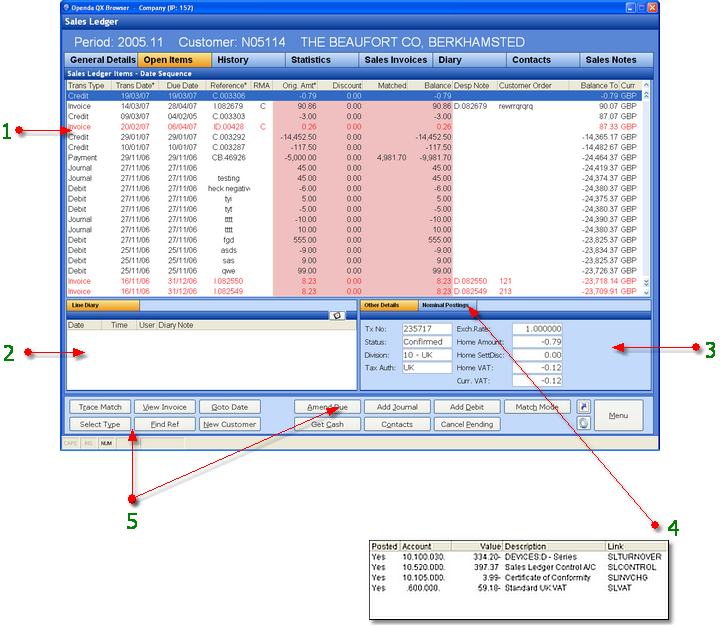The width and height of the screenshot is (720, 627).
Task: Click the Balance To column header
Action: click(x=594, y=85)
